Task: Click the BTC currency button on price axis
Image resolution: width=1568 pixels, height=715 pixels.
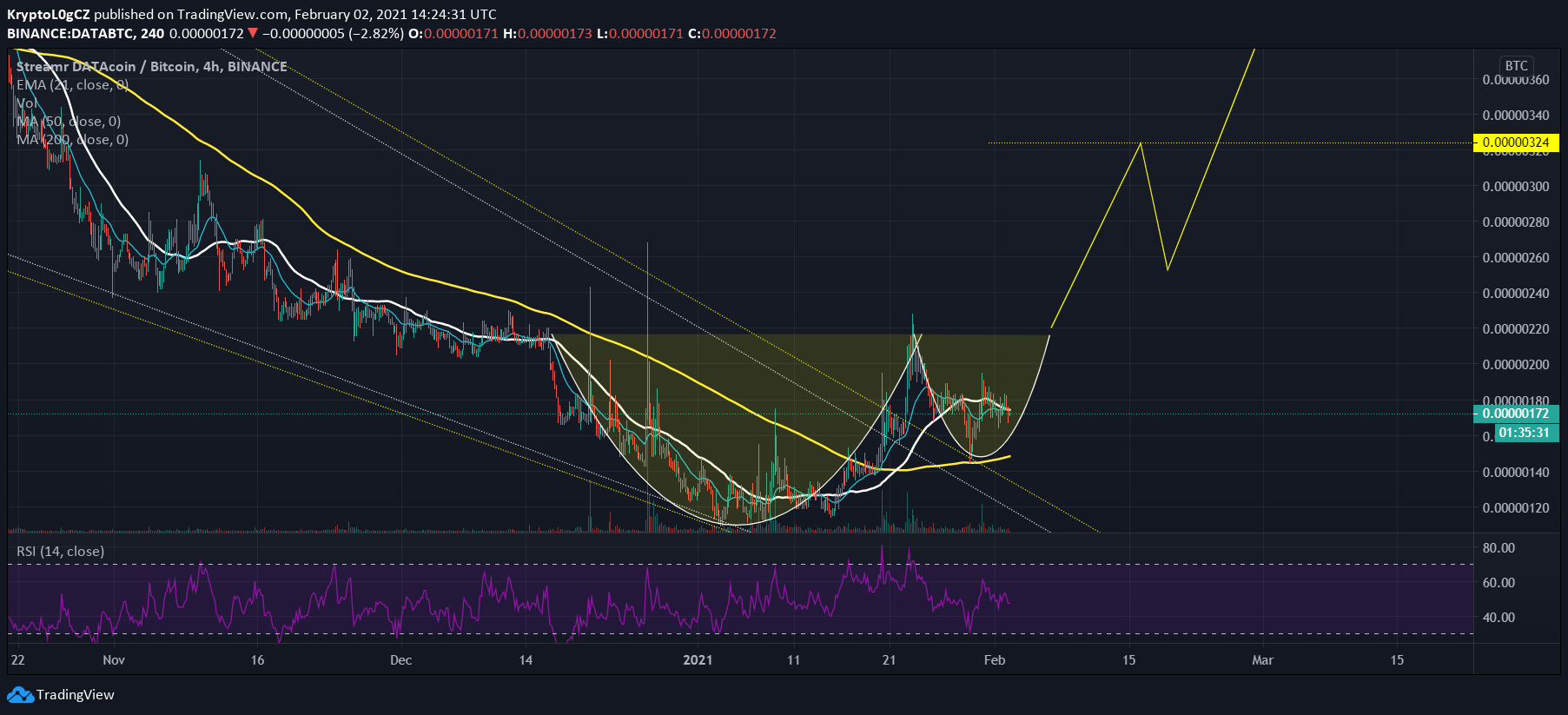Action: (x=1516, y=66)
